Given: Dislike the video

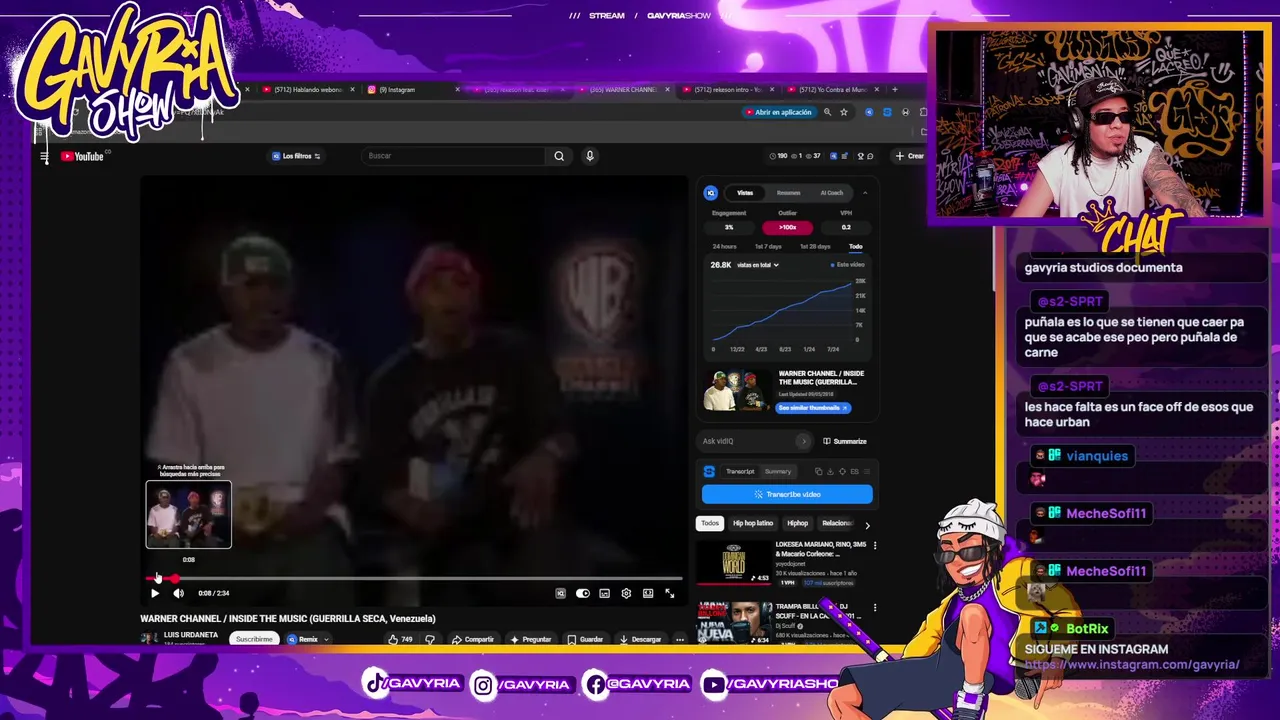Looking at the screenshot, I should pyautogui.click(x=430, y=639).
